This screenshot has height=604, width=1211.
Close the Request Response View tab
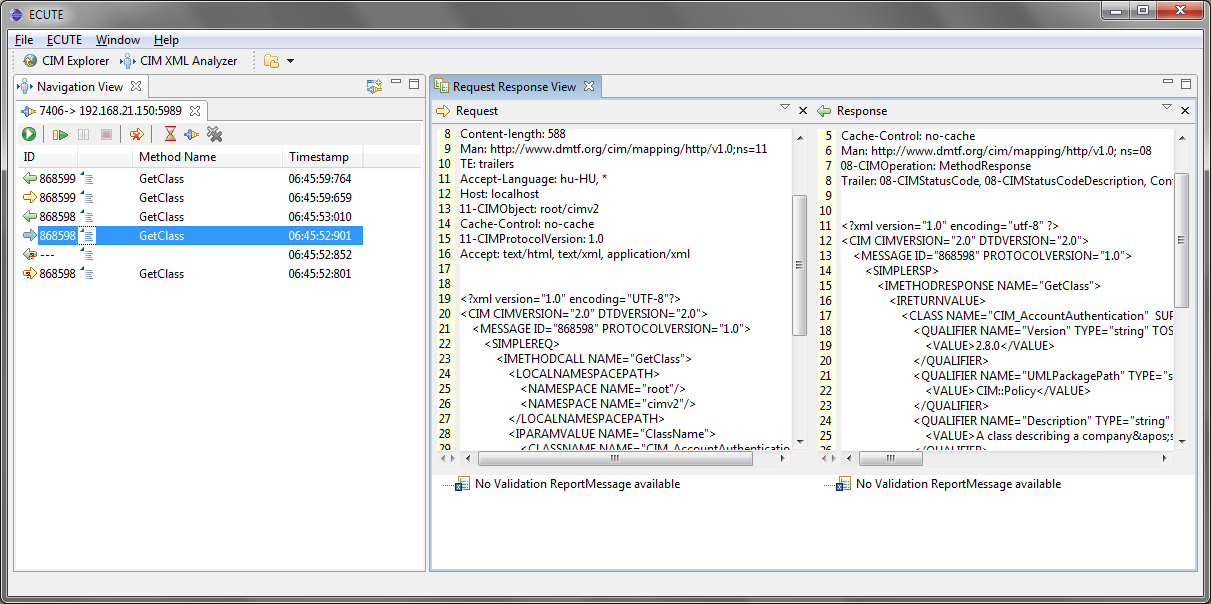(589, 87)
